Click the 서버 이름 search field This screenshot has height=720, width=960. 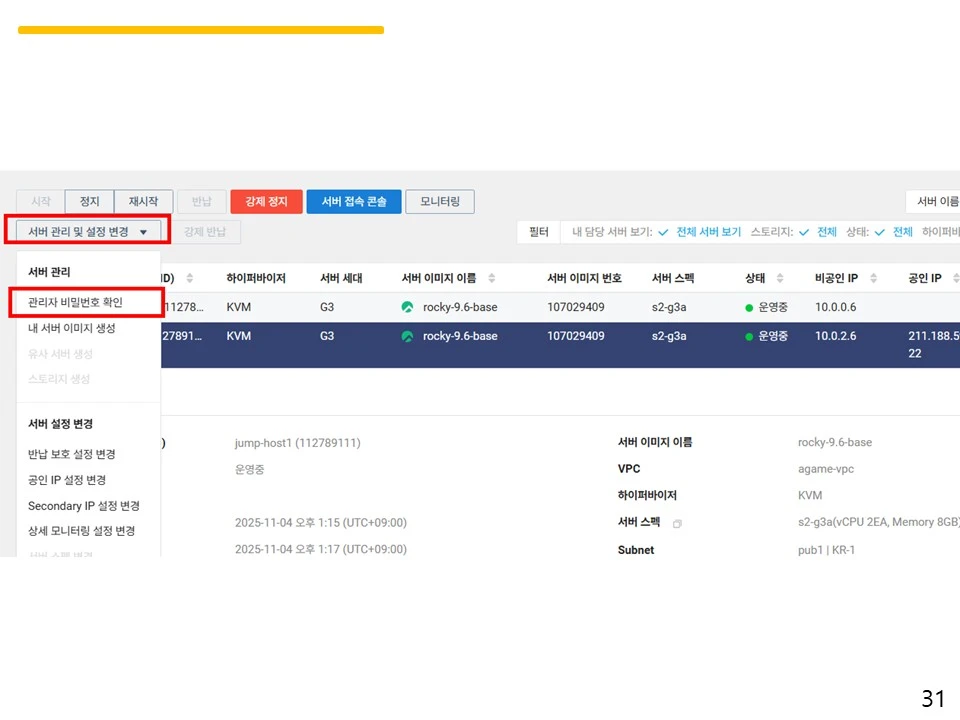pos(933,201)
